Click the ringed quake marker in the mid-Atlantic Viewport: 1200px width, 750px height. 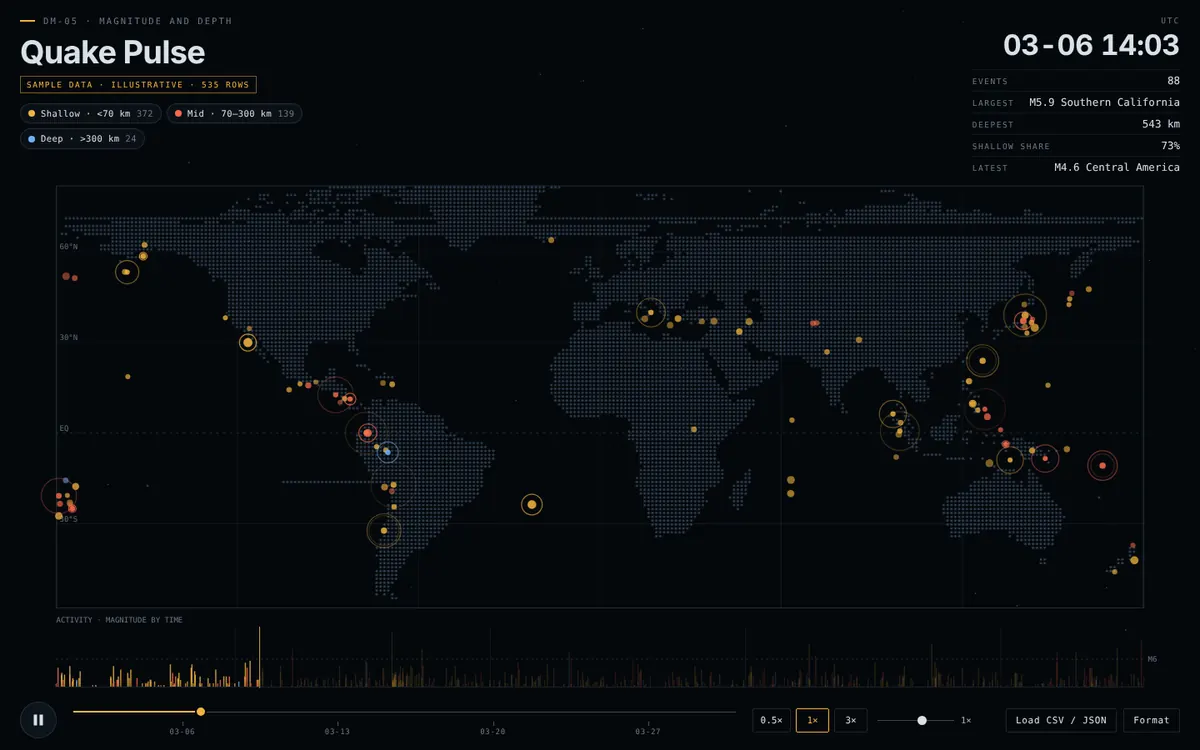coord(532,505)
